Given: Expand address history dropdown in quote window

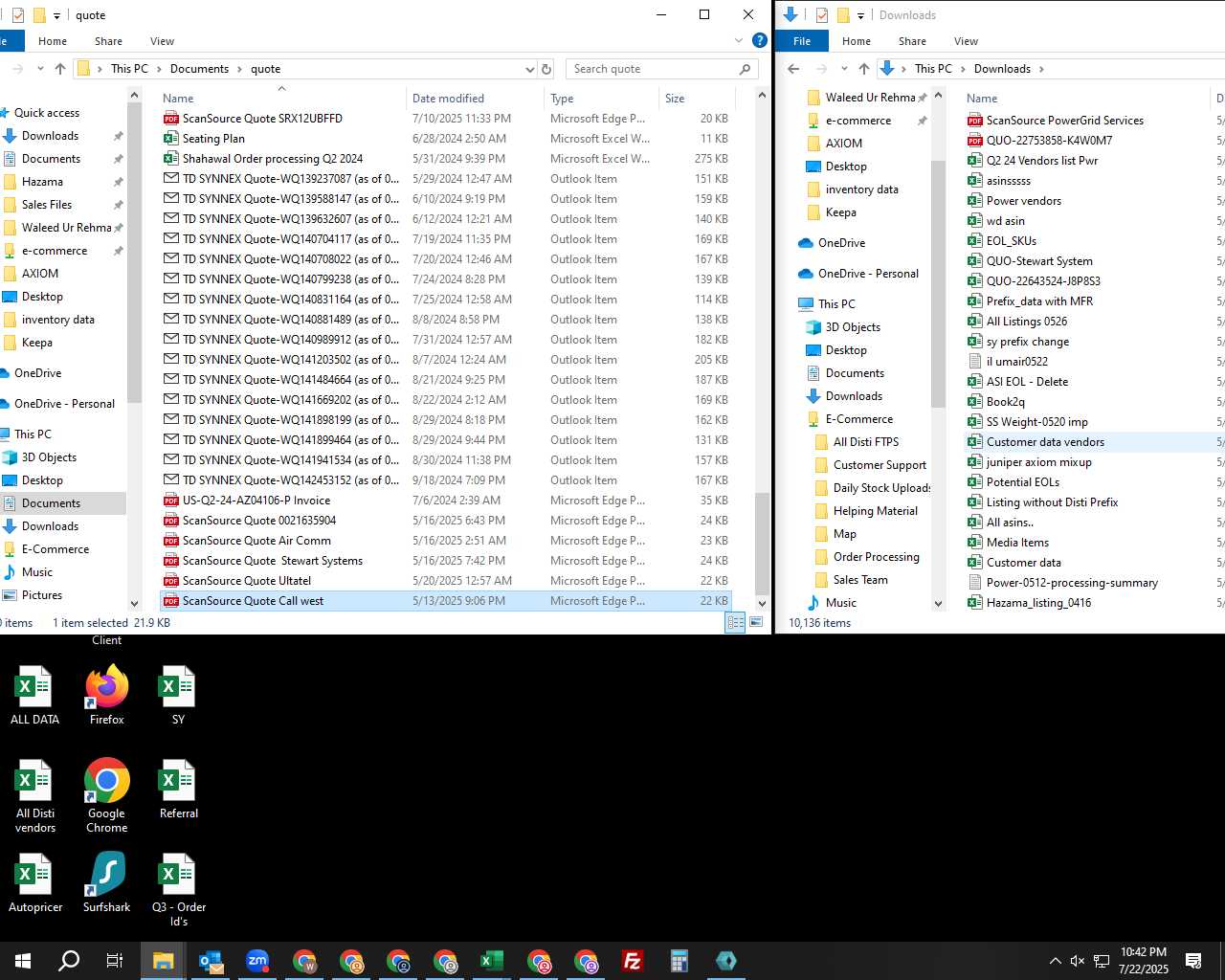Looking at the screenshot, I should coord(529,69).
